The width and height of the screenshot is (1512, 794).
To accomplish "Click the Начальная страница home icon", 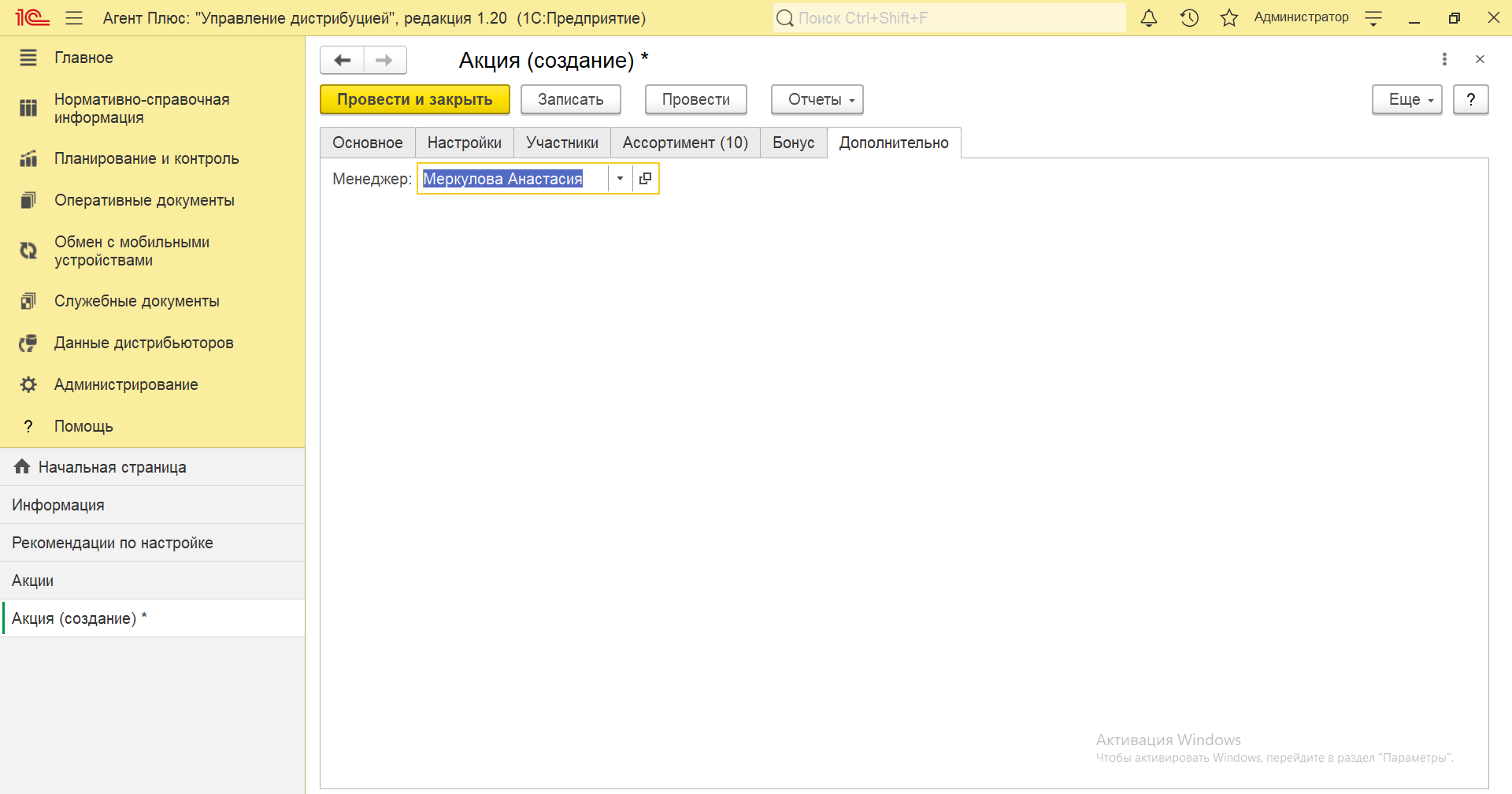I will 22,466.
